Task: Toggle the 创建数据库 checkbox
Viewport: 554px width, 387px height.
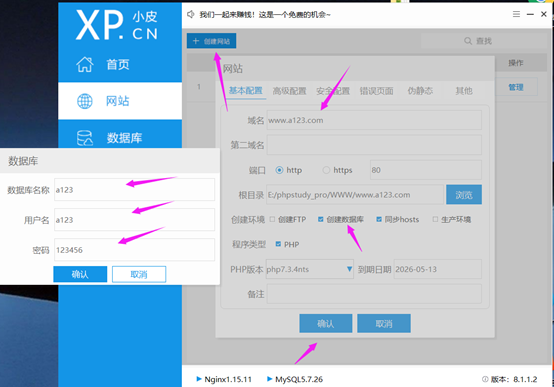Action: click(x=320, y=219)
